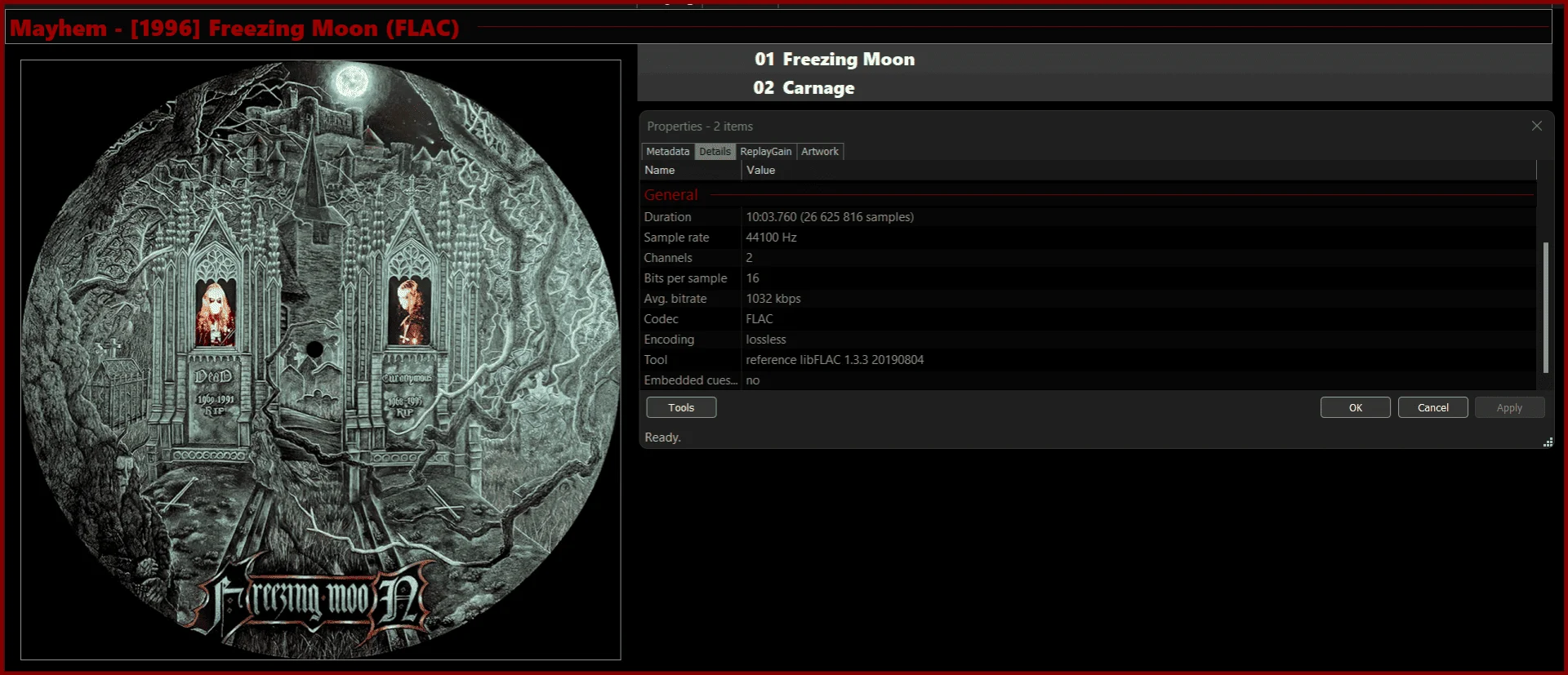Viewport: 1568px width, 675px height.
Task: Click the Value column header
Action: coord(1138,170)
